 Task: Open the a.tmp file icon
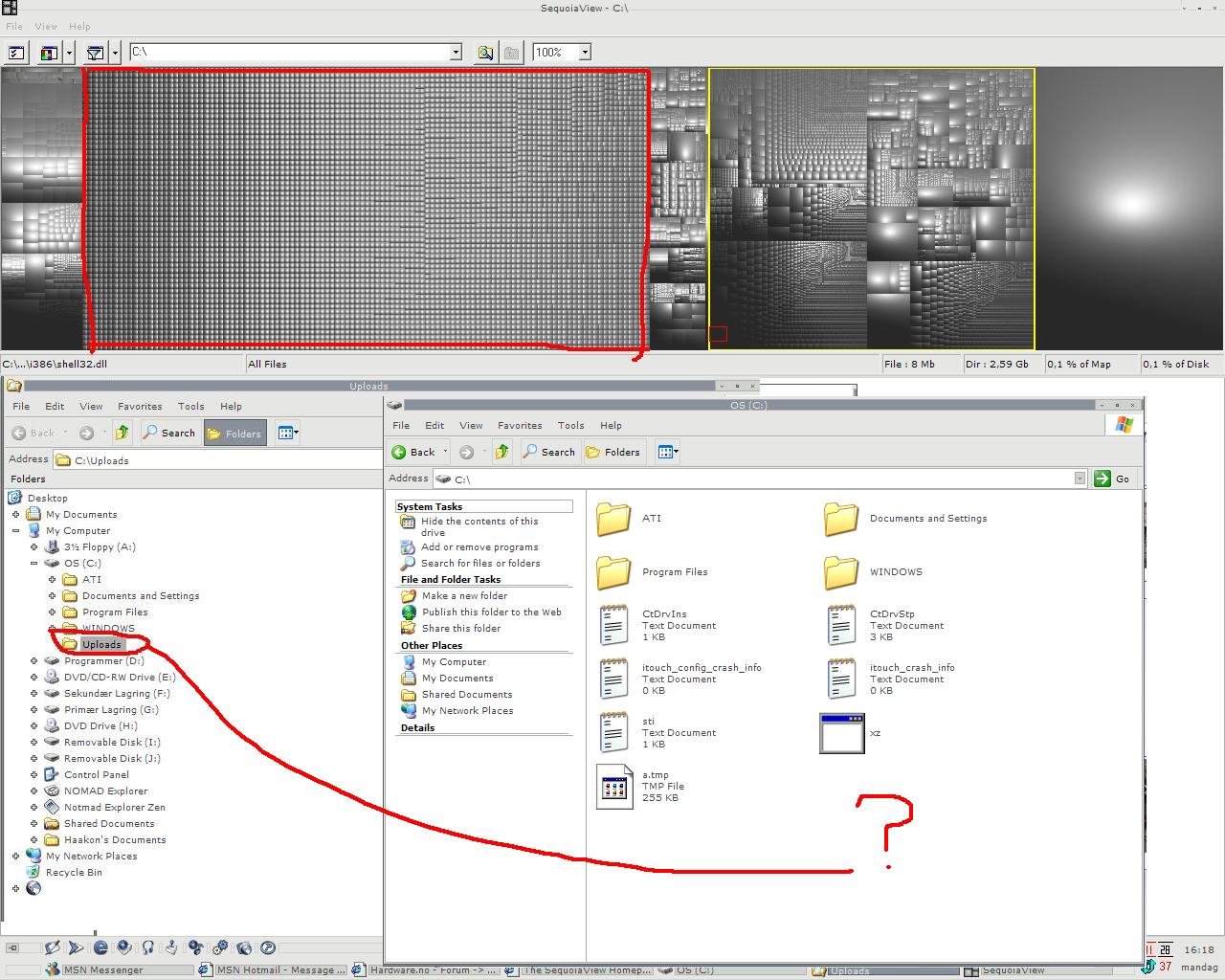(x=614, y=786)
